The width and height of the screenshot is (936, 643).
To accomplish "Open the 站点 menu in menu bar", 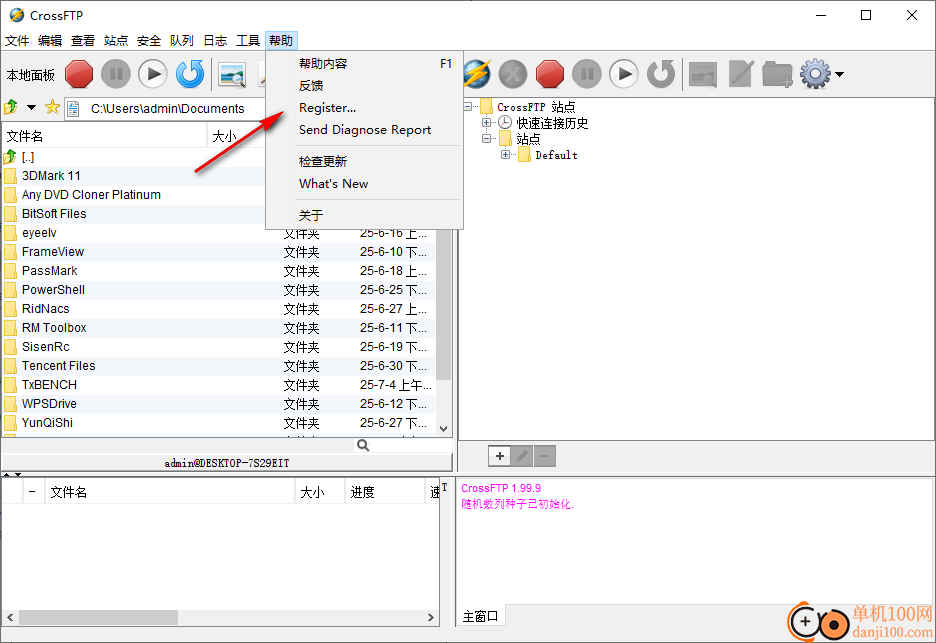I will click(x=116, y=41).
